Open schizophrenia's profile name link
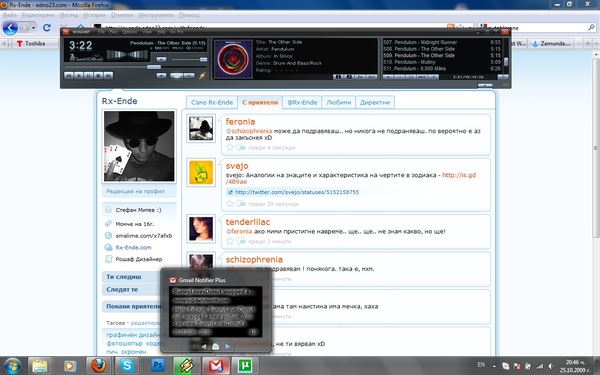 254,259
